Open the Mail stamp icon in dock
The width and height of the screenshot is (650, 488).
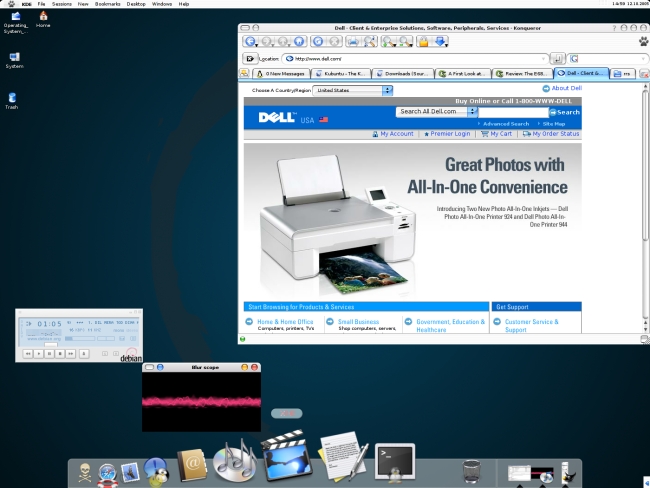tap(130, 473)
